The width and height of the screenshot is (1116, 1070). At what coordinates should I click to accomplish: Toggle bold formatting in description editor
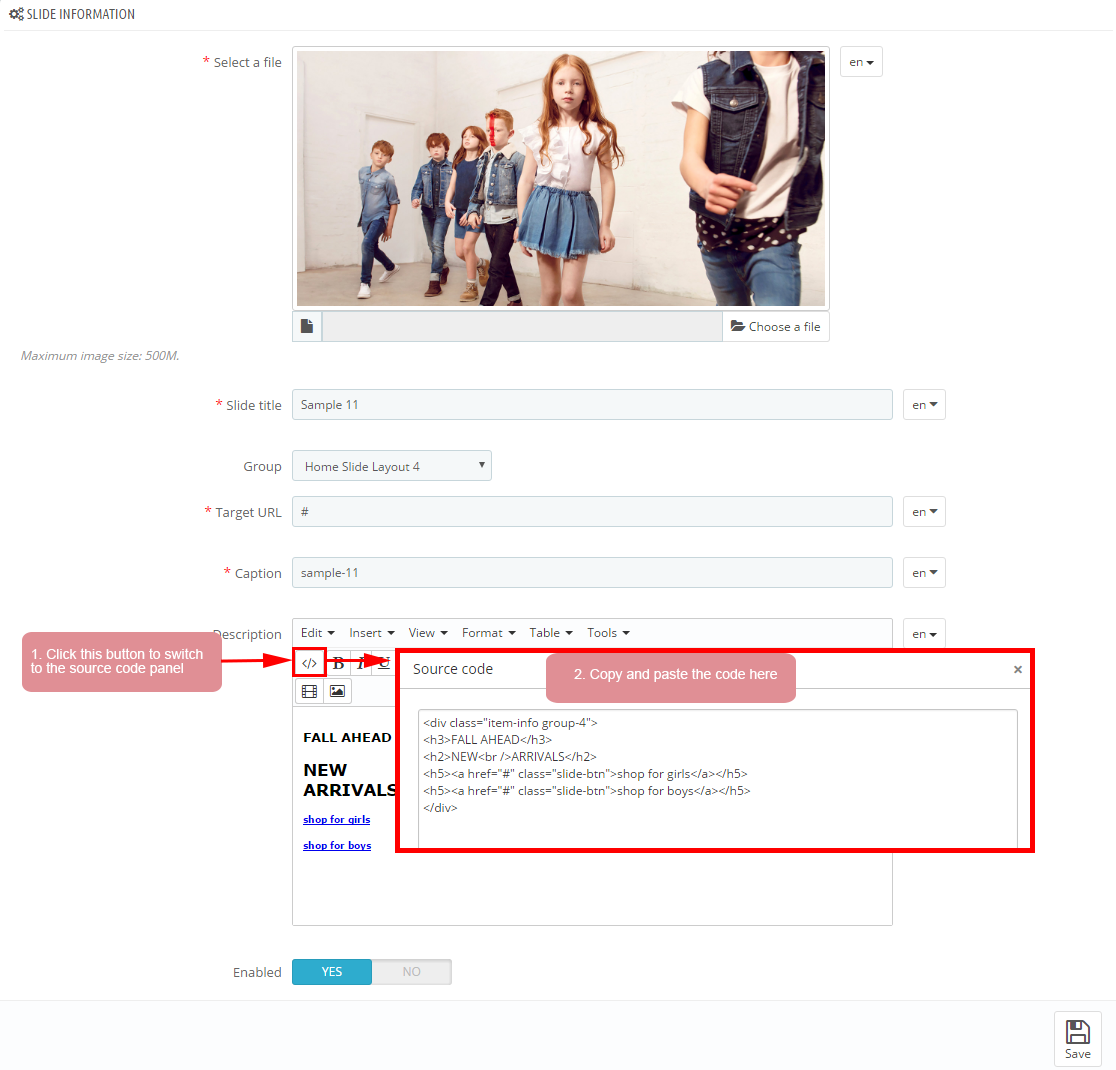point(339,663)
